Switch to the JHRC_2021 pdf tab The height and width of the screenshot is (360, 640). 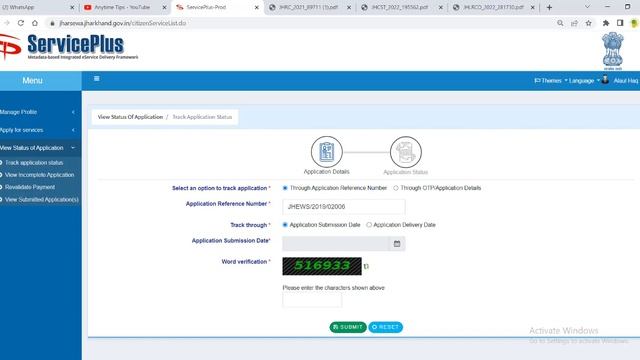(x=308, y=7)
